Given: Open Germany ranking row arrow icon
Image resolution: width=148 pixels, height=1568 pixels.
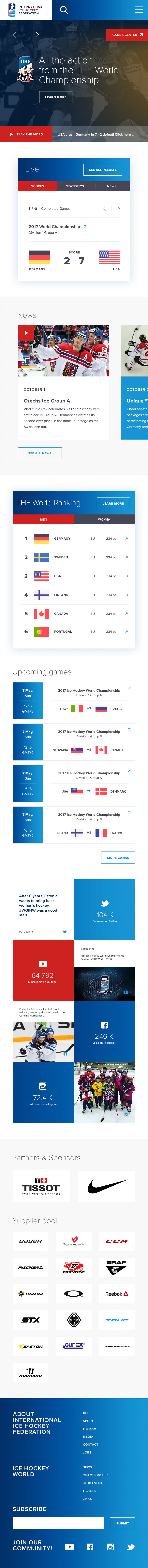Looking at the screenshot, I should pos(126,538).
